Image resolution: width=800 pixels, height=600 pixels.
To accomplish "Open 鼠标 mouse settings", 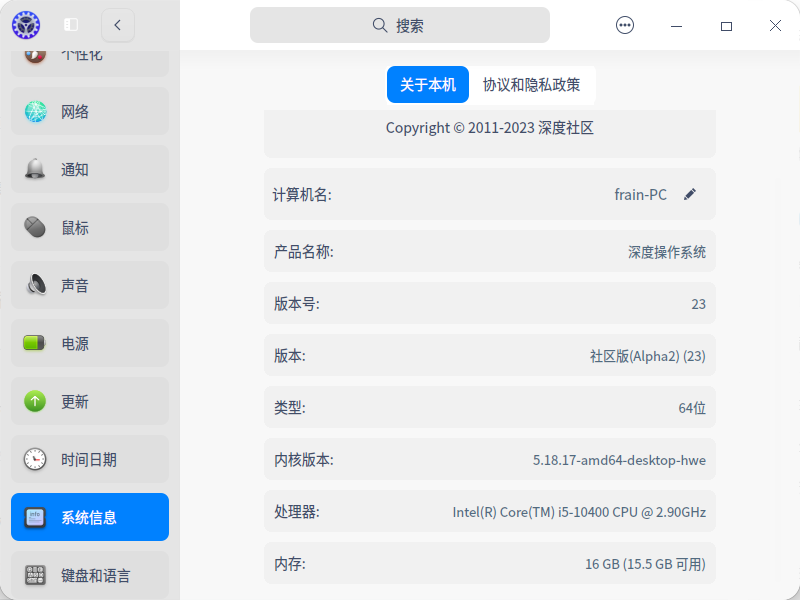I will pos(90,227).
